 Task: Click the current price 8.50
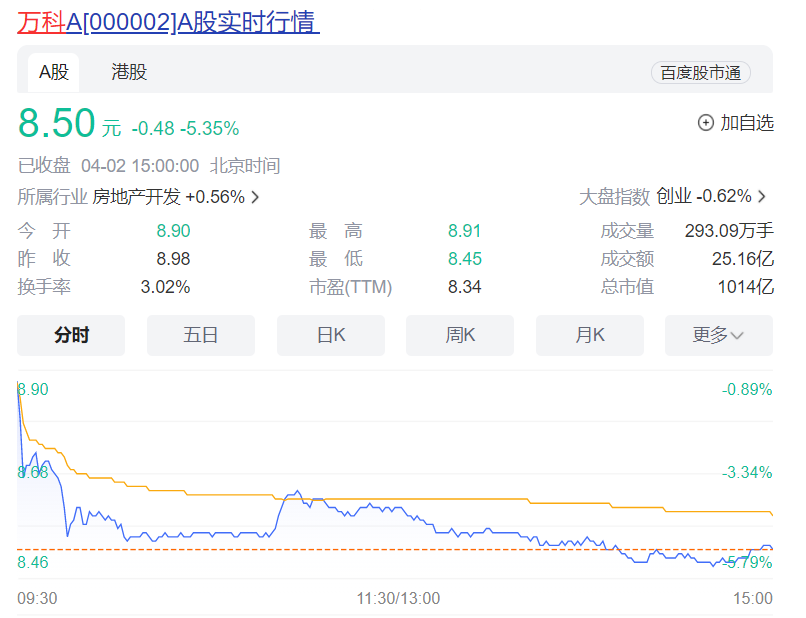(x=57, y=123)
